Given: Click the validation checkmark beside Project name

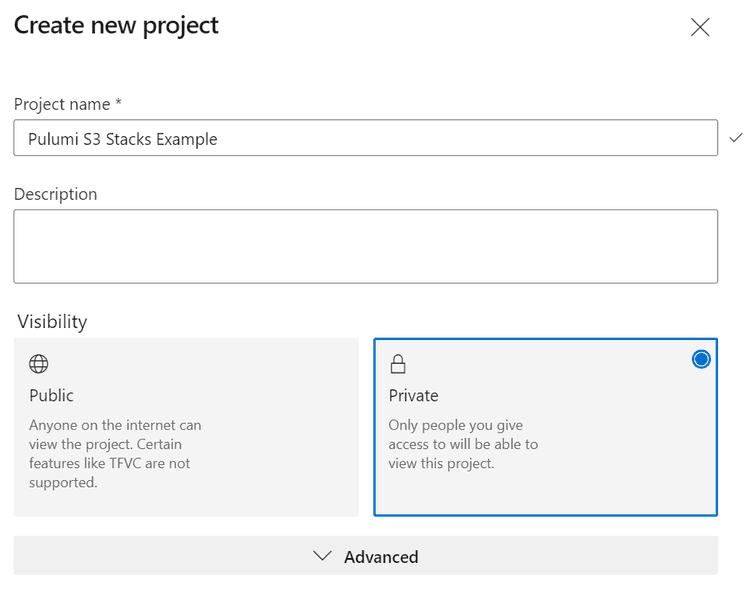Looking at the screenshot, I should pyautogui.click(x=736, y=138).
